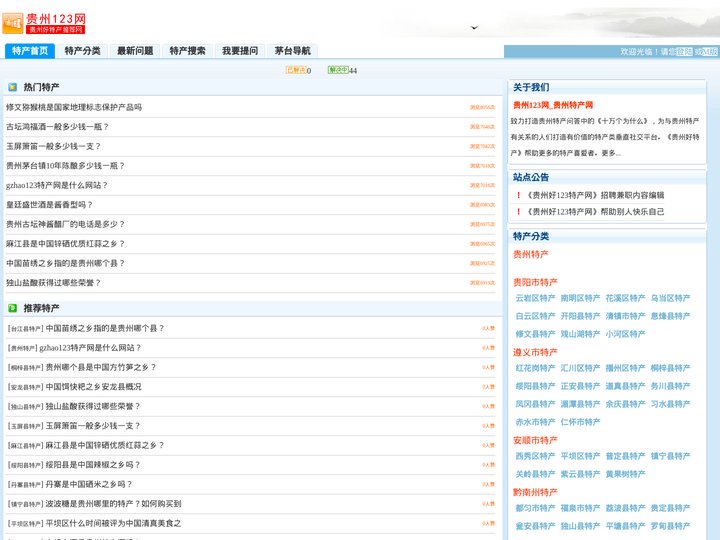Open 中国饵快粑之乡安龙县概况 article
720x540 pixels.
[94, 387]
